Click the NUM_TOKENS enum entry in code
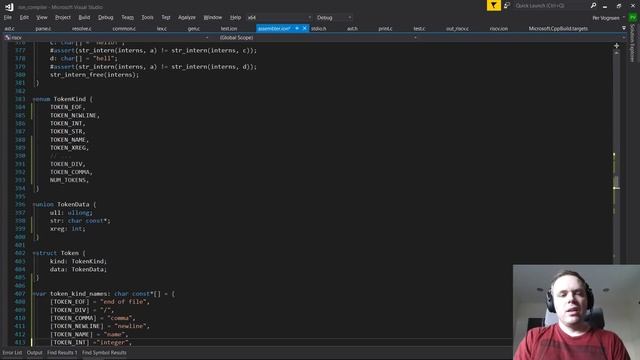The height and width of the screenshot is (360, 640). 69,180
